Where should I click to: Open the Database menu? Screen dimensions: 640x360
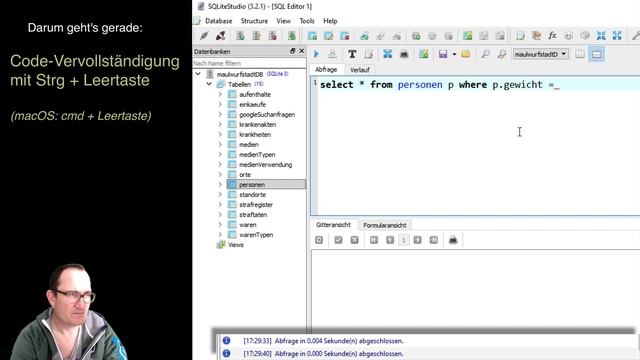pos(218,21)
